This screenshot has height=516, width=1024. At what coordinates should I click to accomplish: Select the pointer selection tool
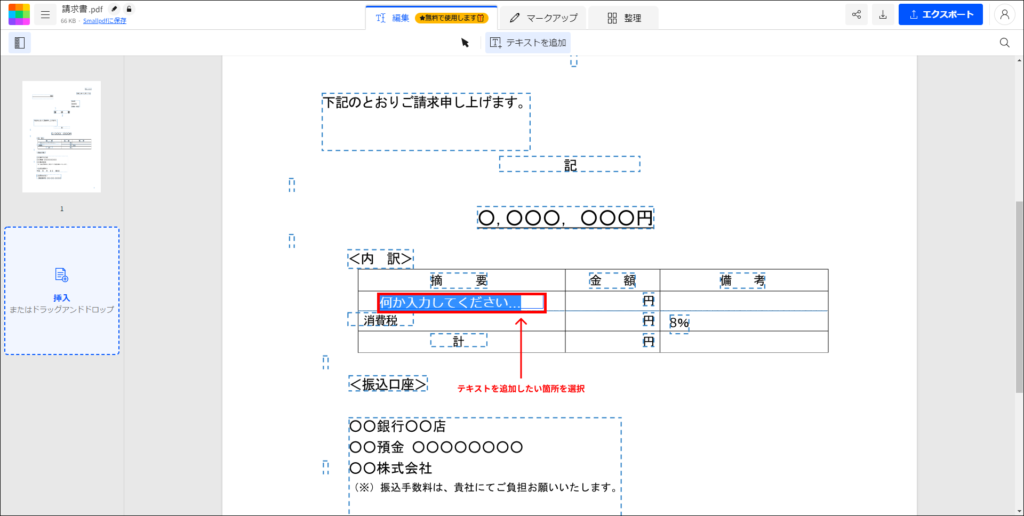465,42
